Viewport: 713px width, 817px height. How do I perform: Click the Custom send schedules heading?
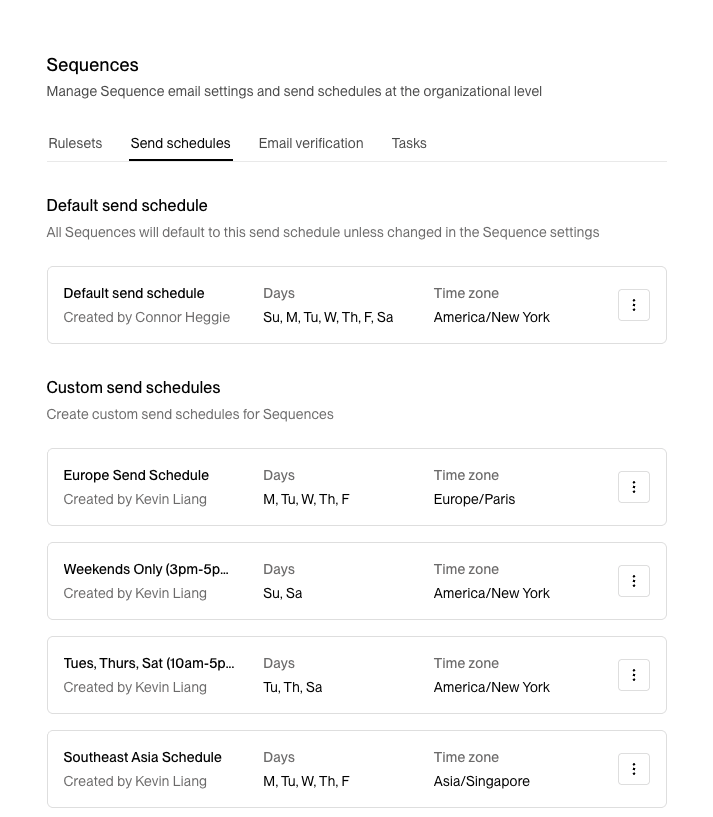[134, 387]
